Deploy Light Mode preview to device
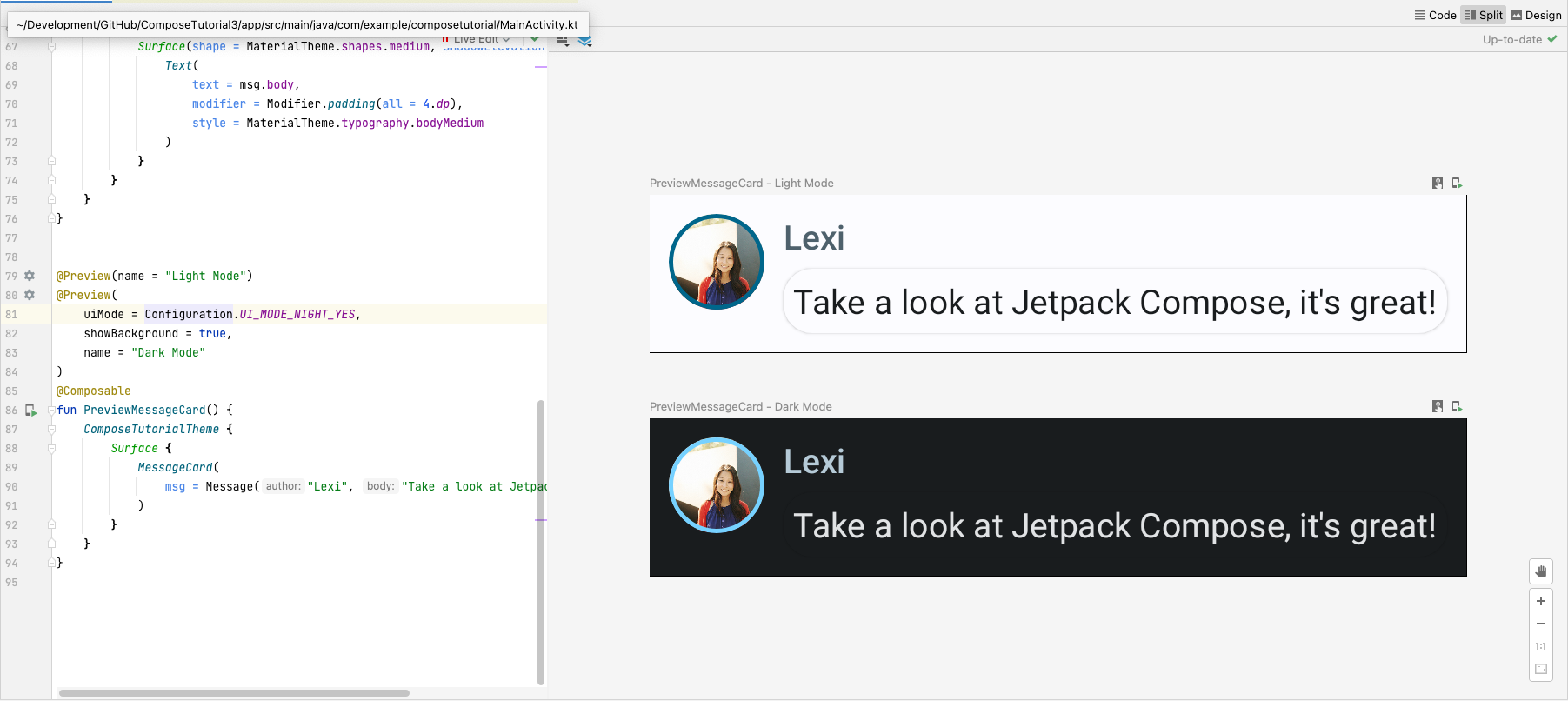The width and height of the screenshot is (1568, 701). (1457, 183)
